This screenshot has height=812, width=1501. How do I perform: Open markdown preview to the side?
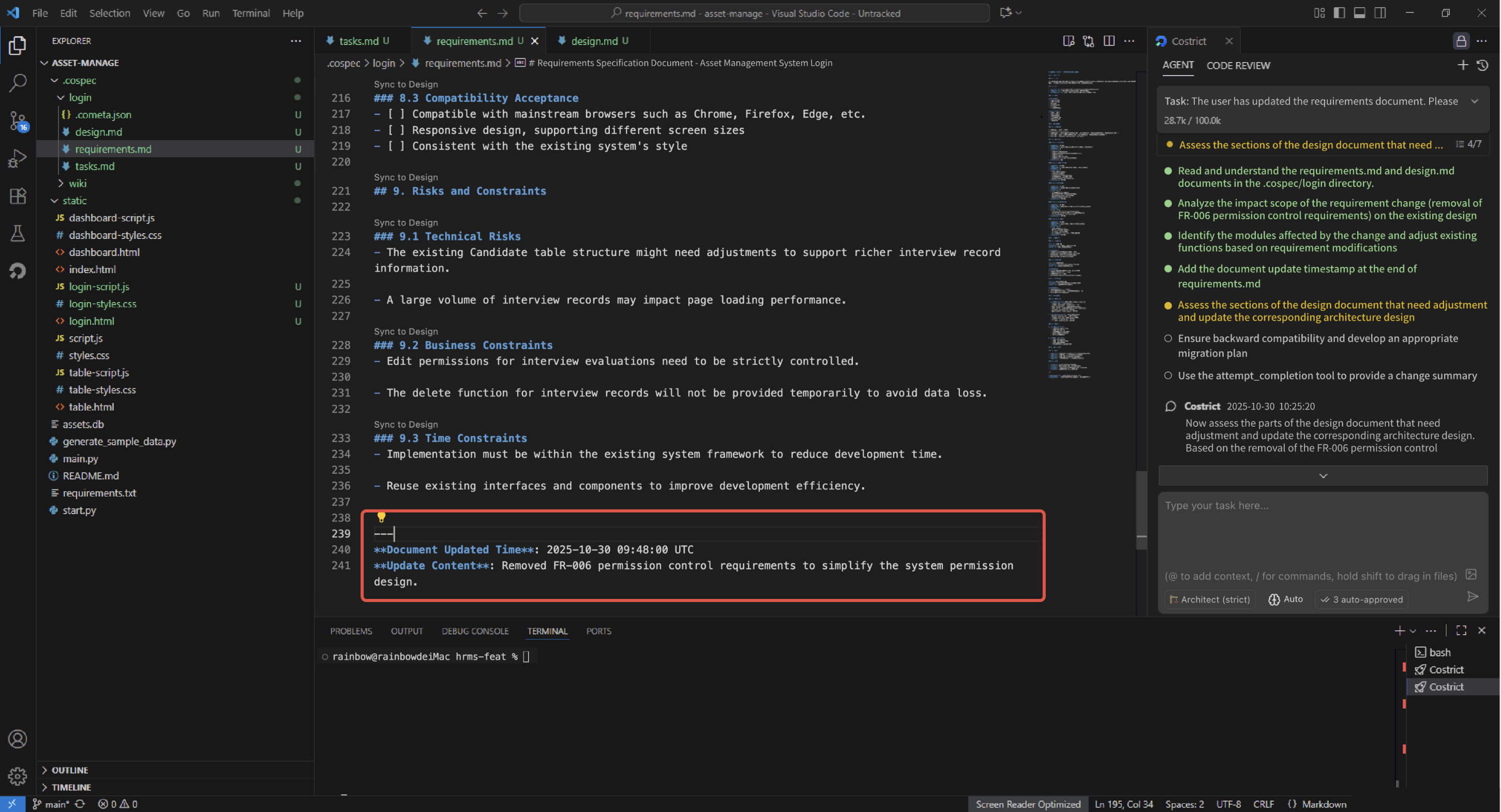[x=1069, y=41]
